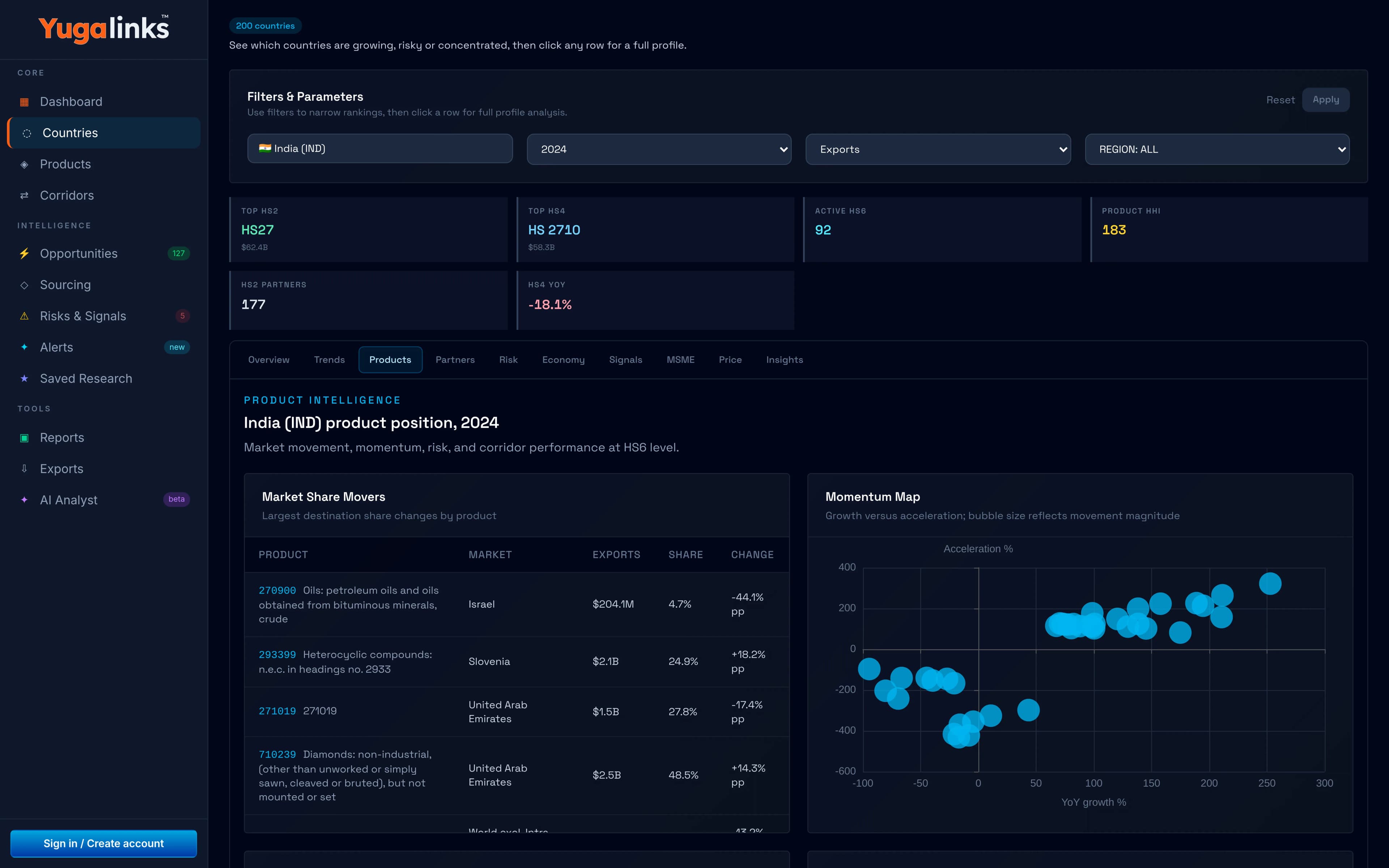Click the Opportunities lightning bolt icon
The width and height of the screenshot is (1389, 868).
pos(24,254)
